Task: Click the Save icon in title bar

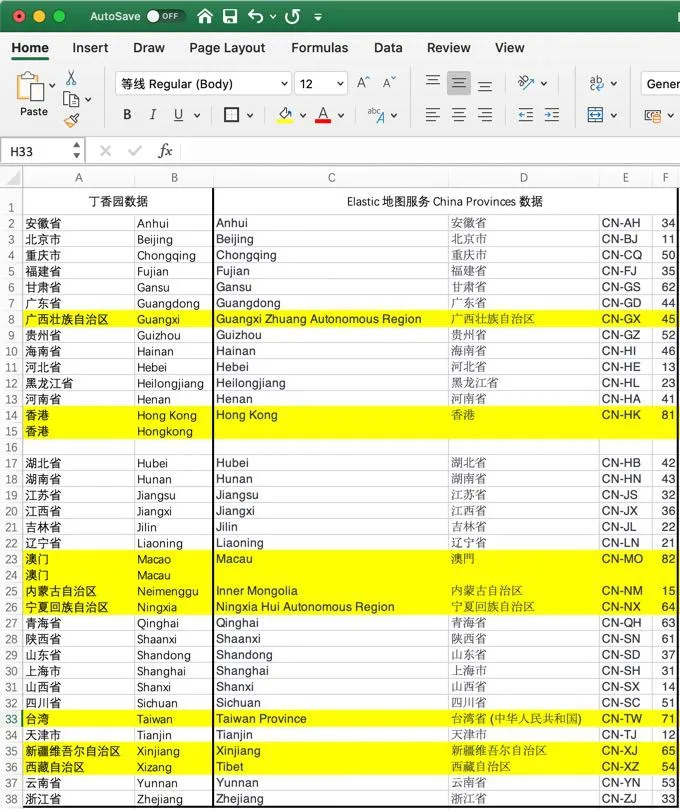Action: click(x=230, y=16)
